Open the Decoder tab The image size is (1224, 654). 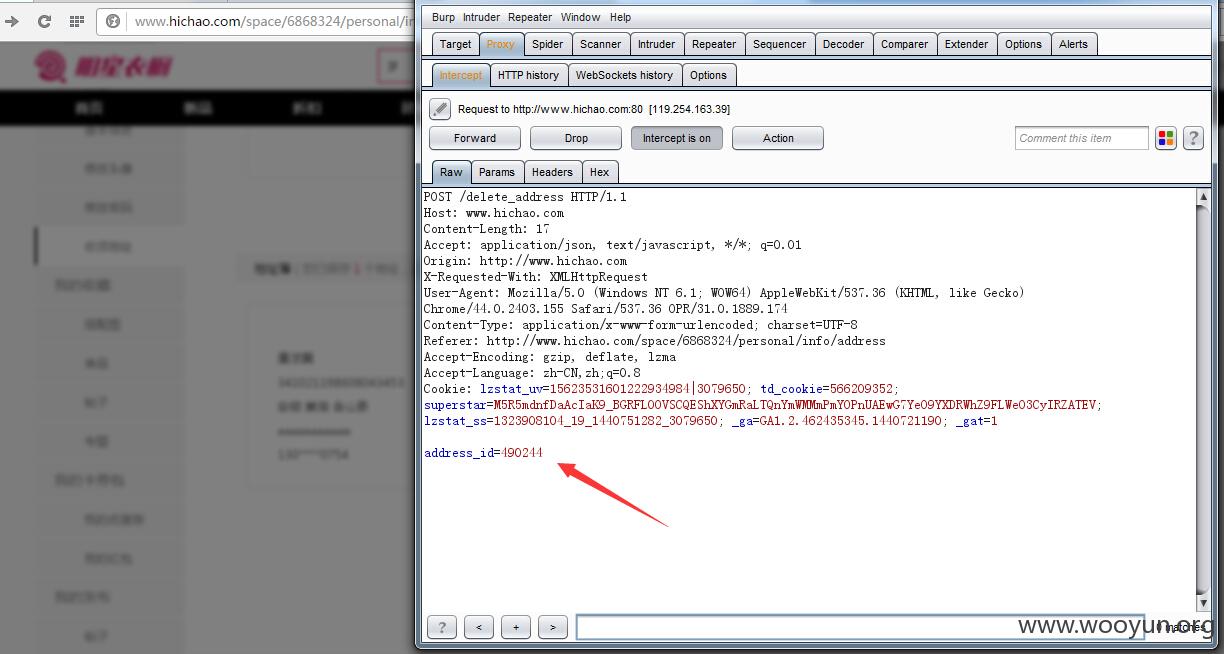click(x=844, y=44)
